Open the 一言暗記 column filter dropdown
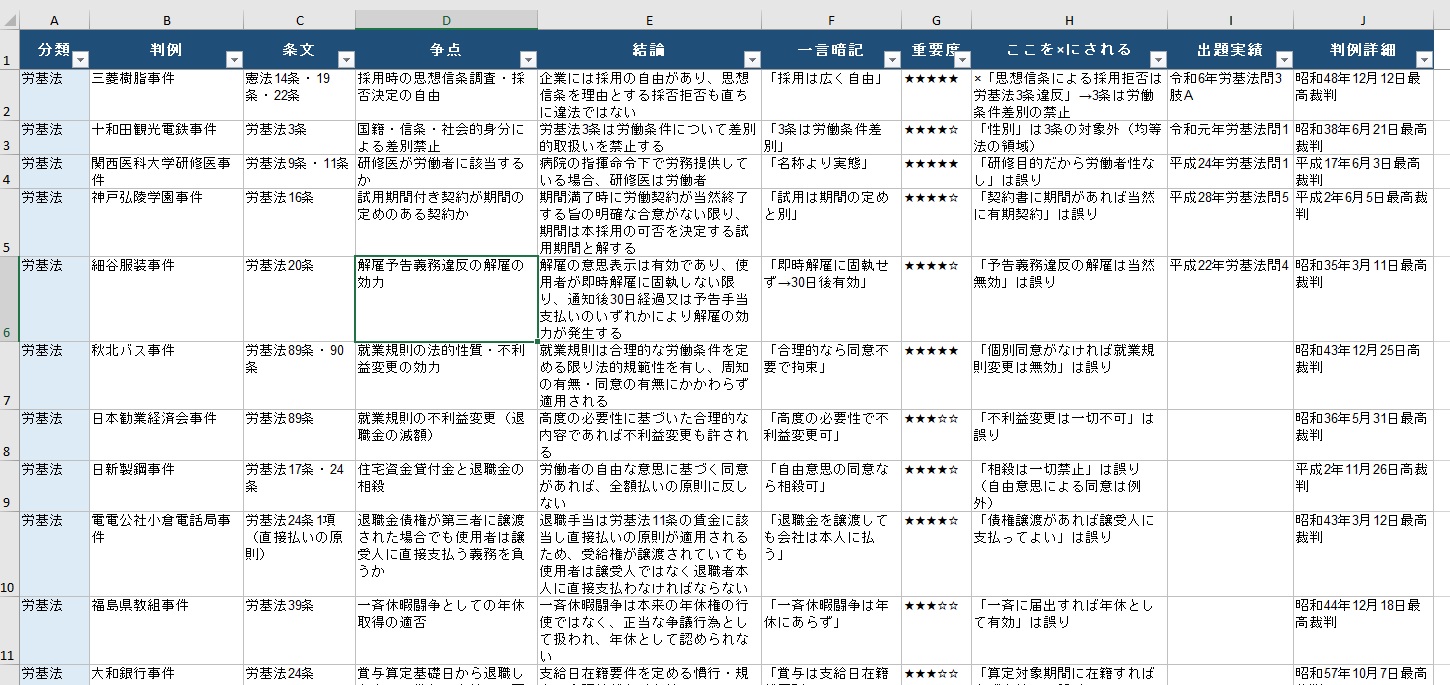Screen dimensions: 1450x685 click(892, 59)
